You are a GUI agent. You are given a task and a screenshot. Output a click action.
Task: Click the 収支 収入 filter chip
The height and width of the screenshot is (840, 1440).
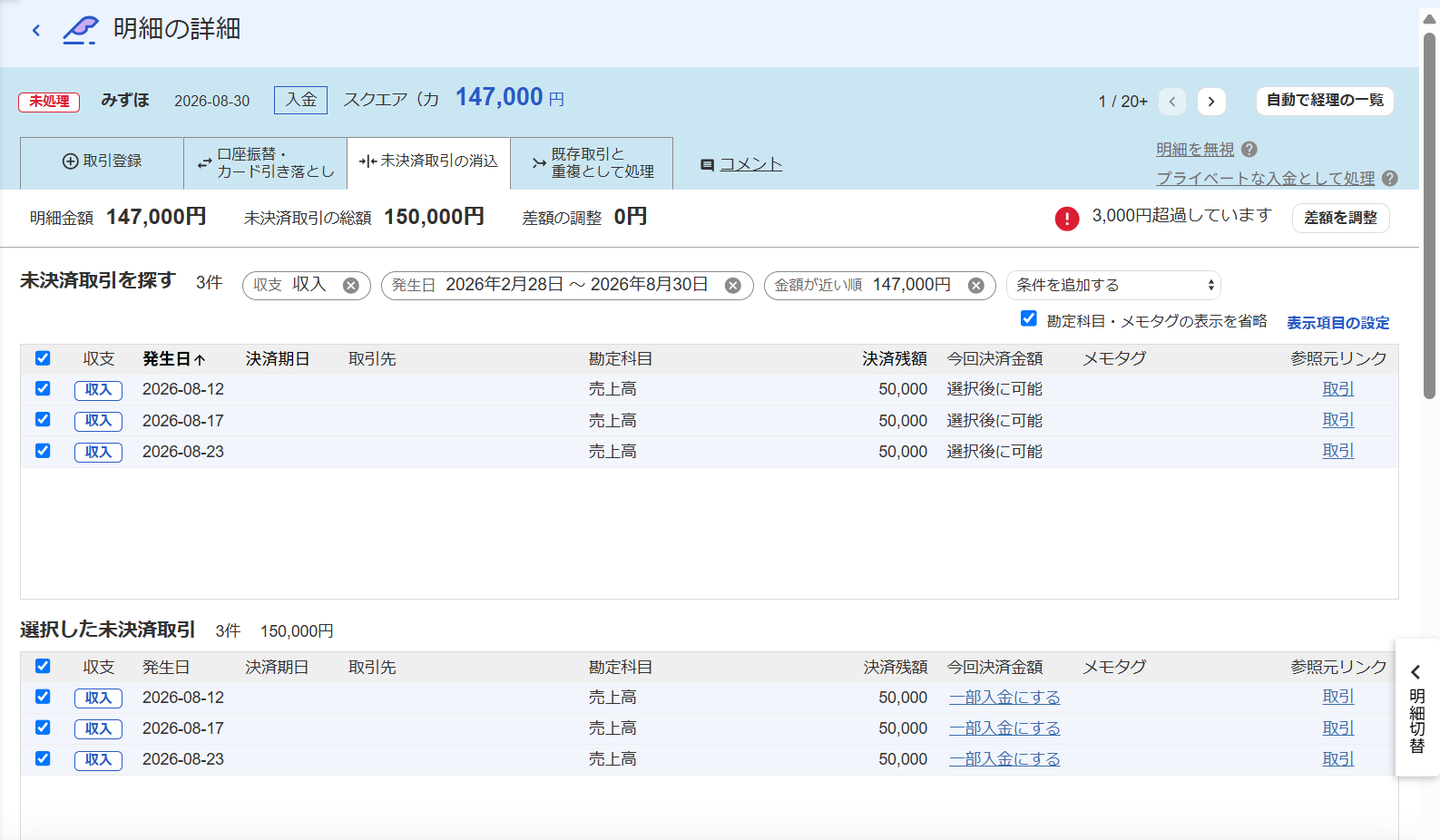[307, 286]
